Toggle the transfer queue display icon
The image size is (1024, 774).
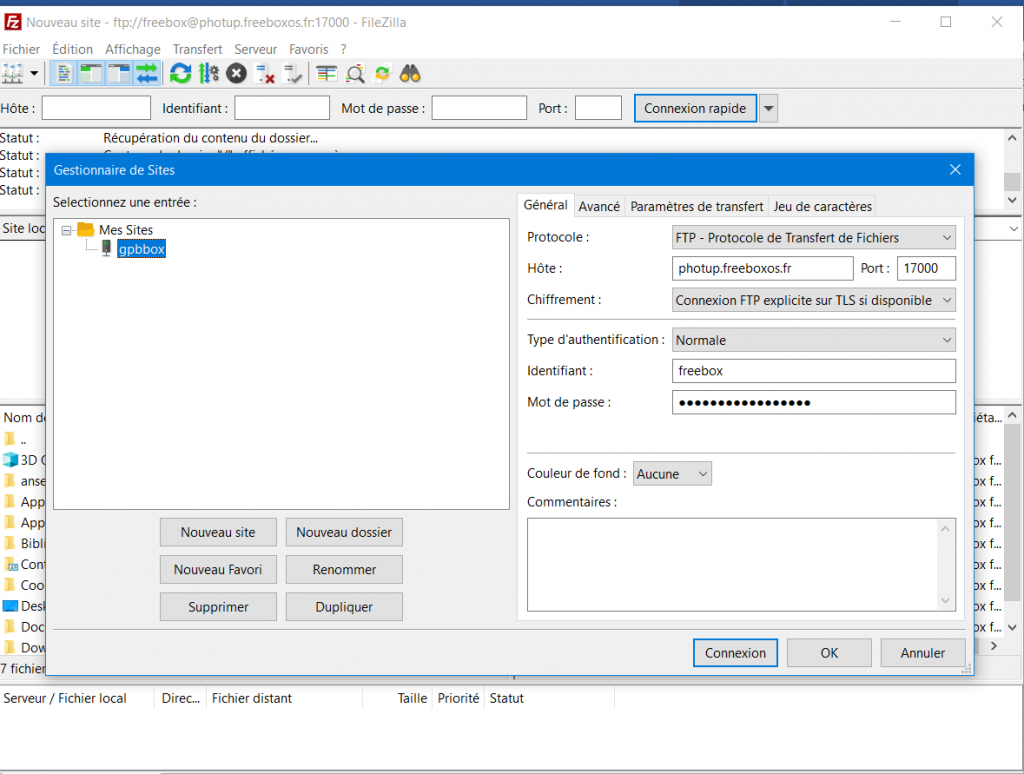click(x=147, y=73)
